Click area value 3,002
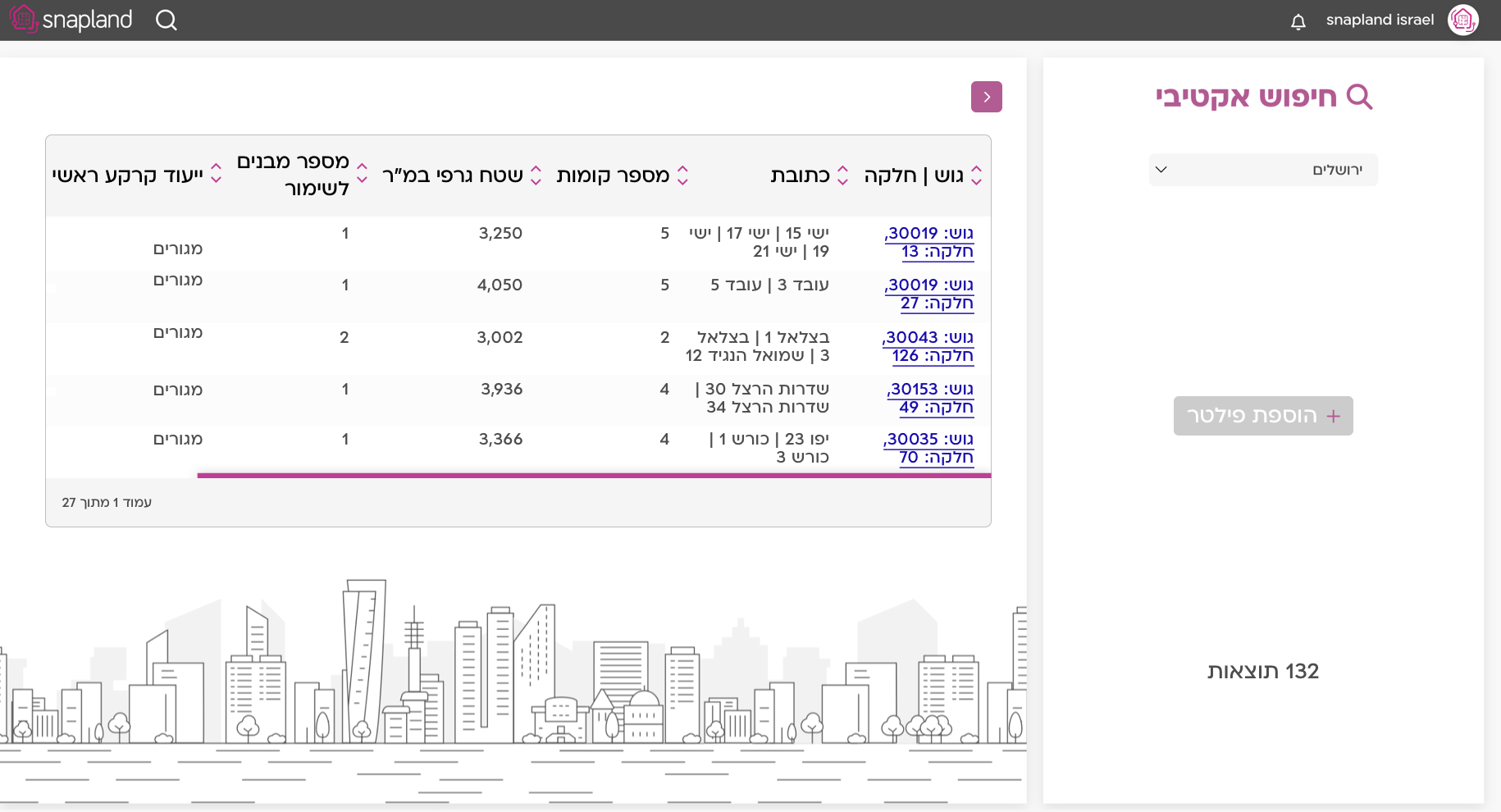This screenshot has width=1501, height=812. point(500,337)
